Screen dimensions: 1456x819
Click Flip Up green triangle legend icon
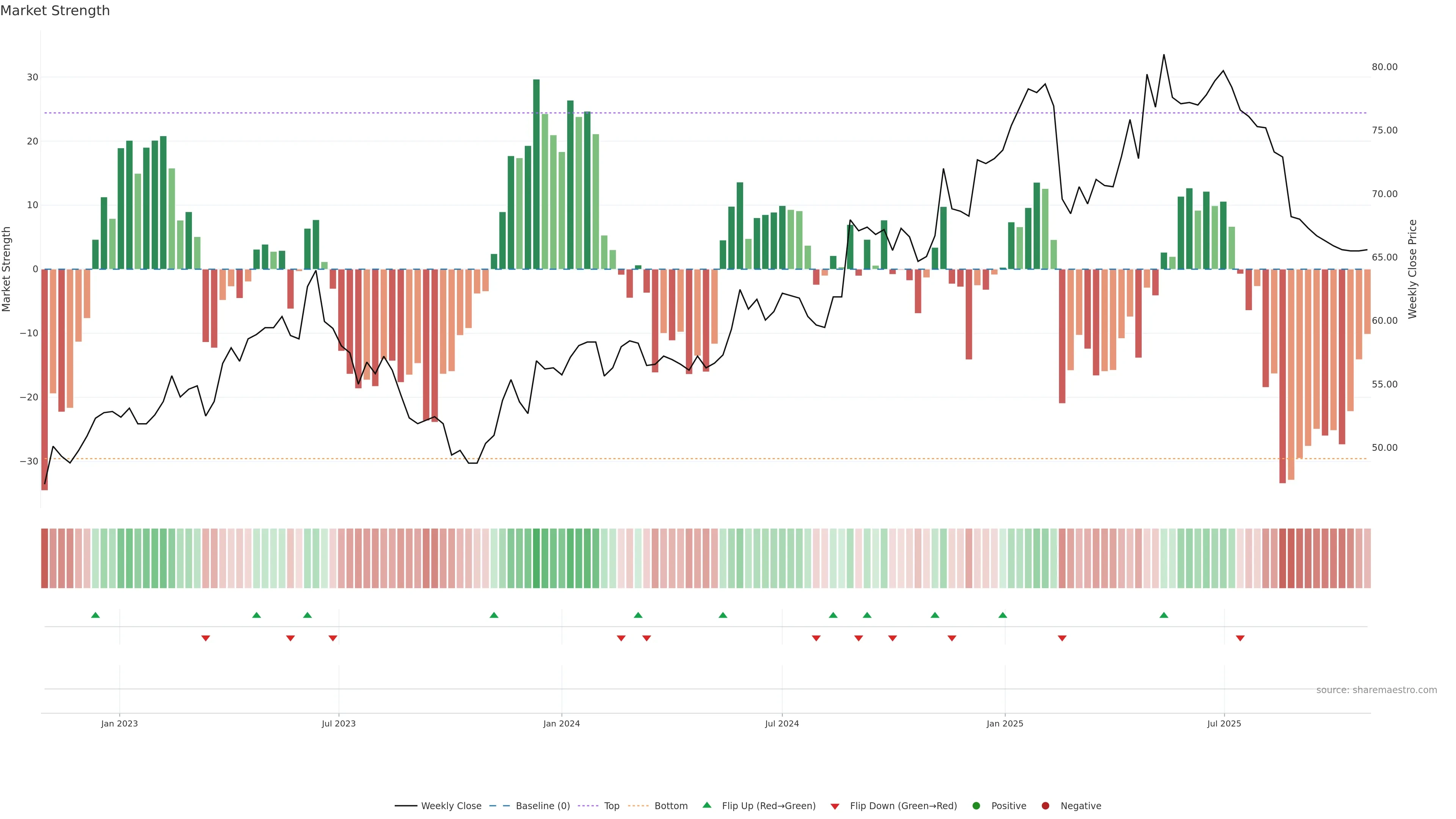pos(706,805)
